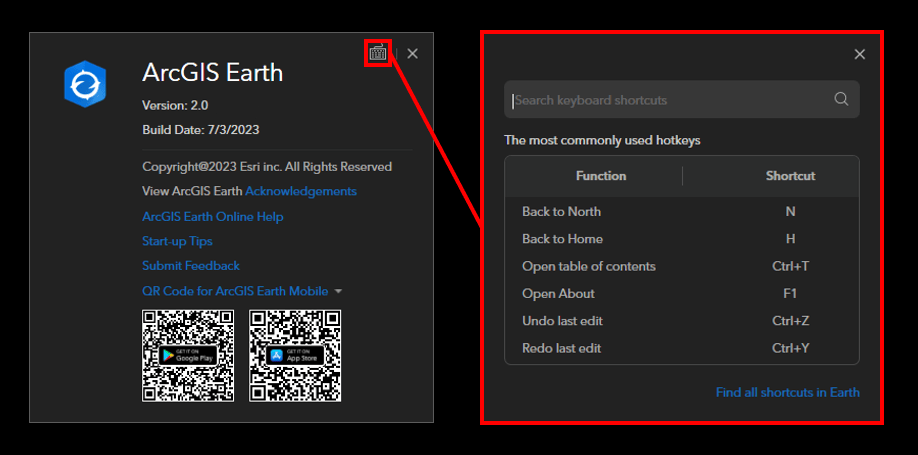Click the Ctrl+Z shortcut value
The image size is (918, 455).
click(x=790, y=321)
